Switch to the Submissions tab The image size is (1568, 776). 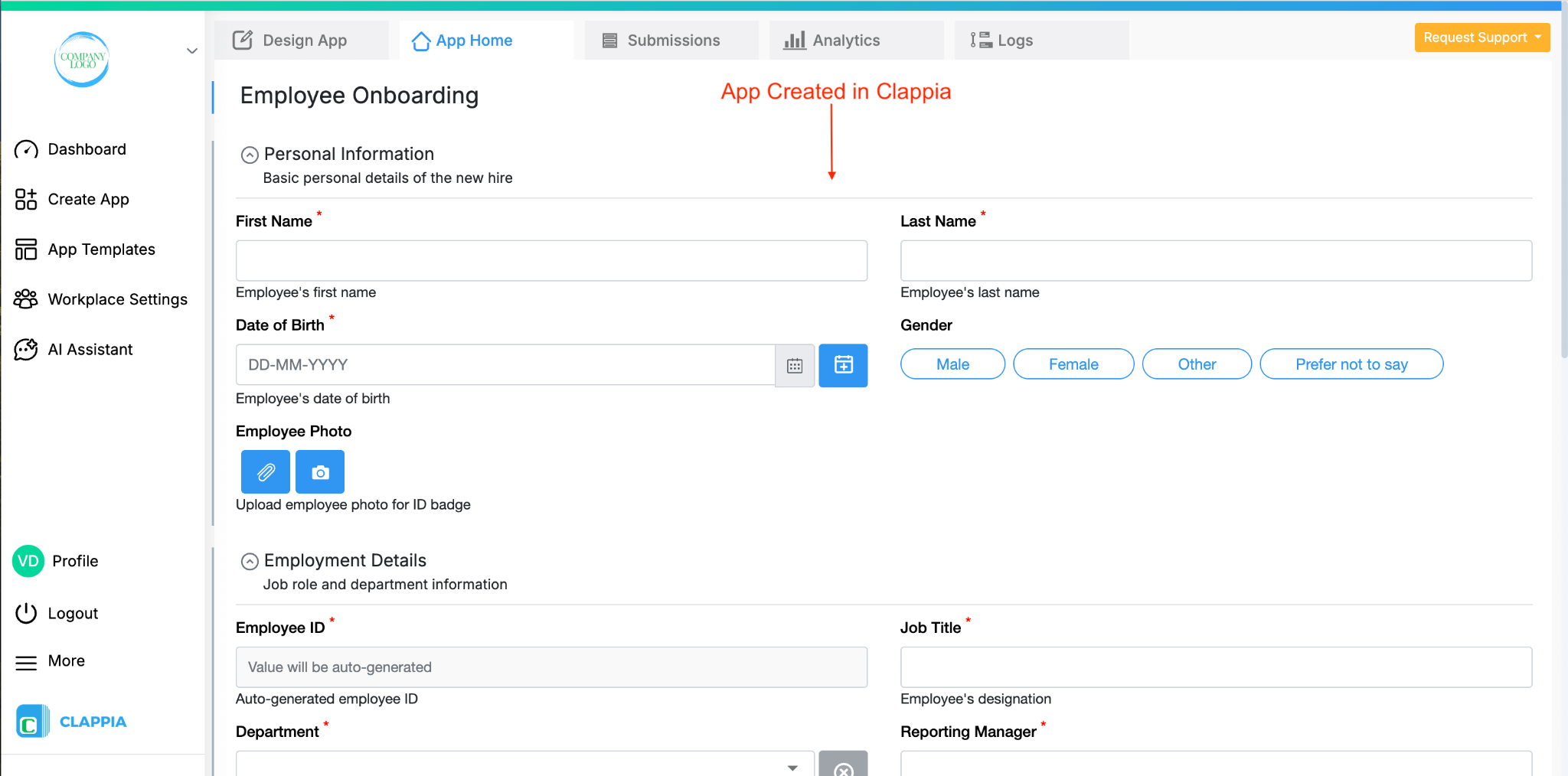coord(671,40)
